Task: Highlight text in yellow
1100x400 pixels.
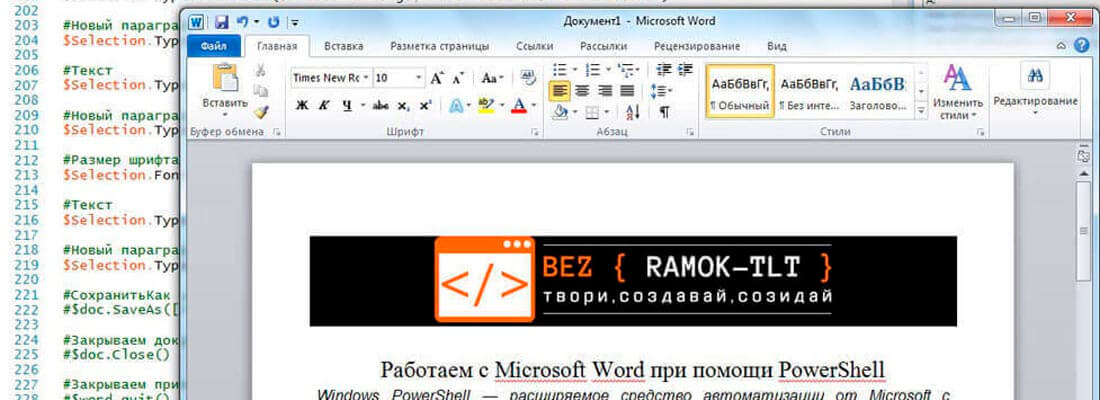Action: (x=485, y=106)
